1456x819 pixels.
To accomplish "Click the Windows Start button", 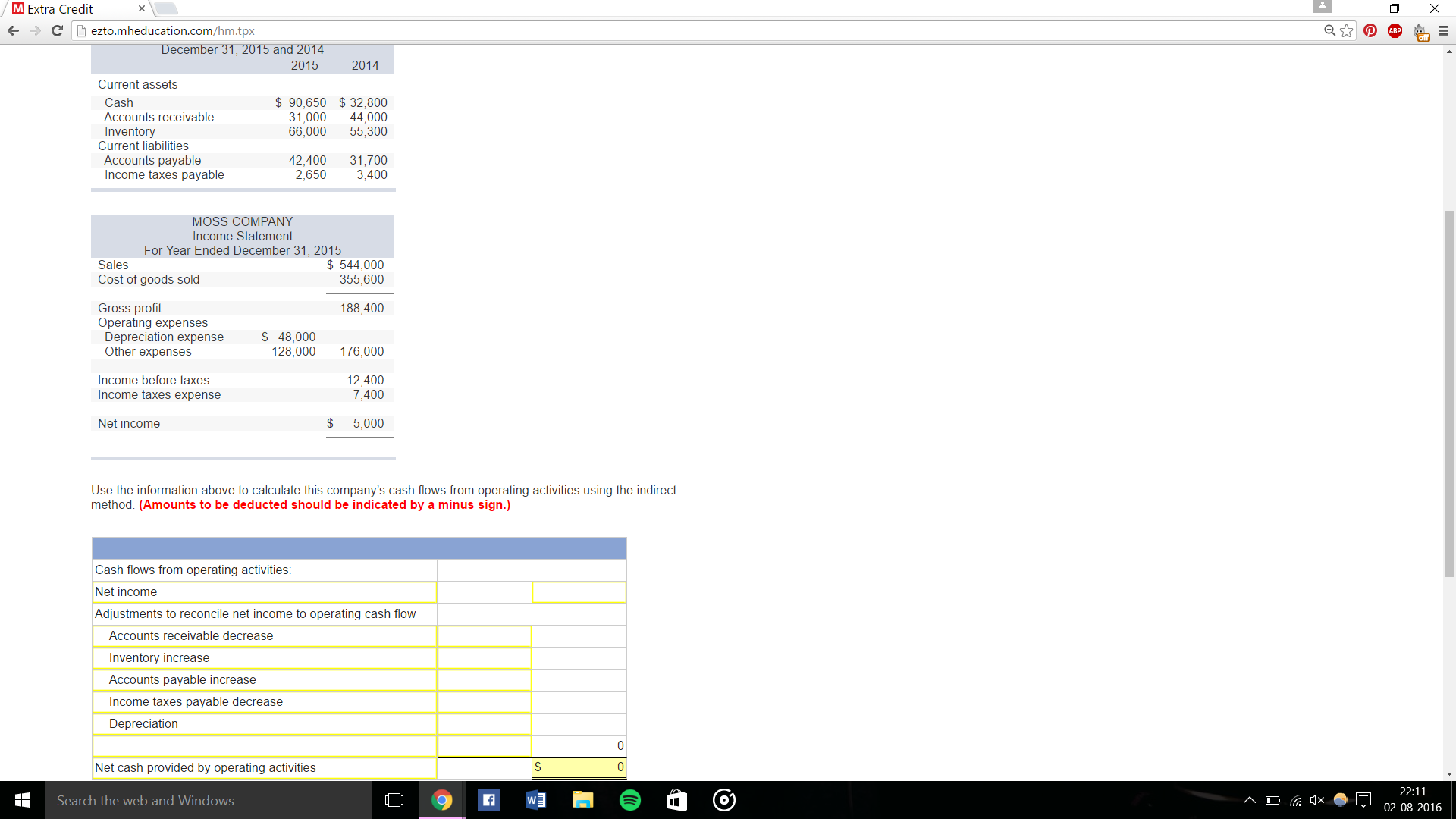I will pos(22,800).
